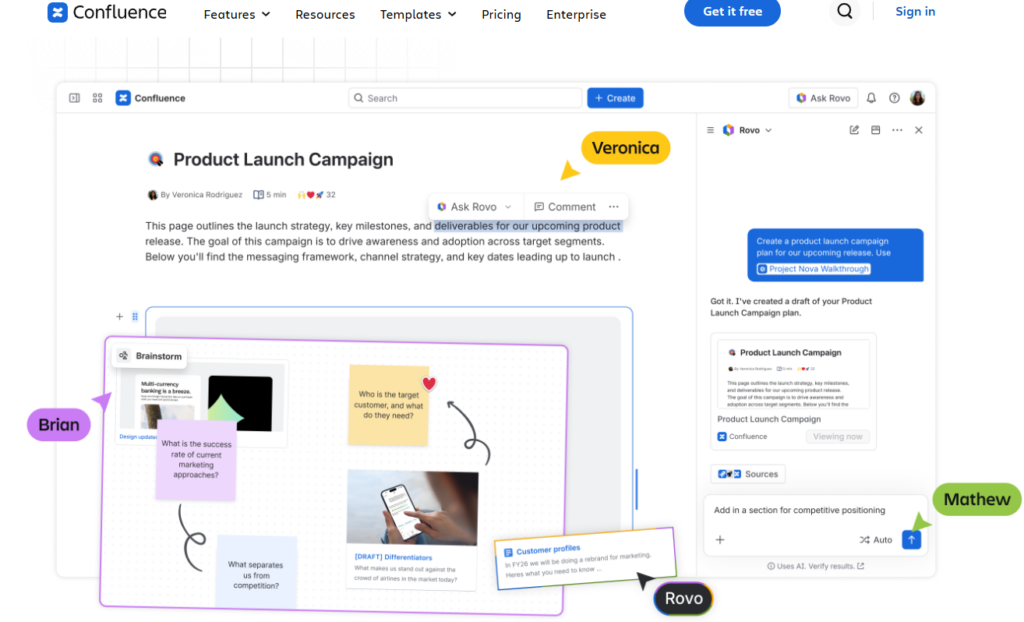This screenshot has width=1024, height=622.
Task: Open the Product Launch Campaign preview thumbnail
Action: pos(793,374)
